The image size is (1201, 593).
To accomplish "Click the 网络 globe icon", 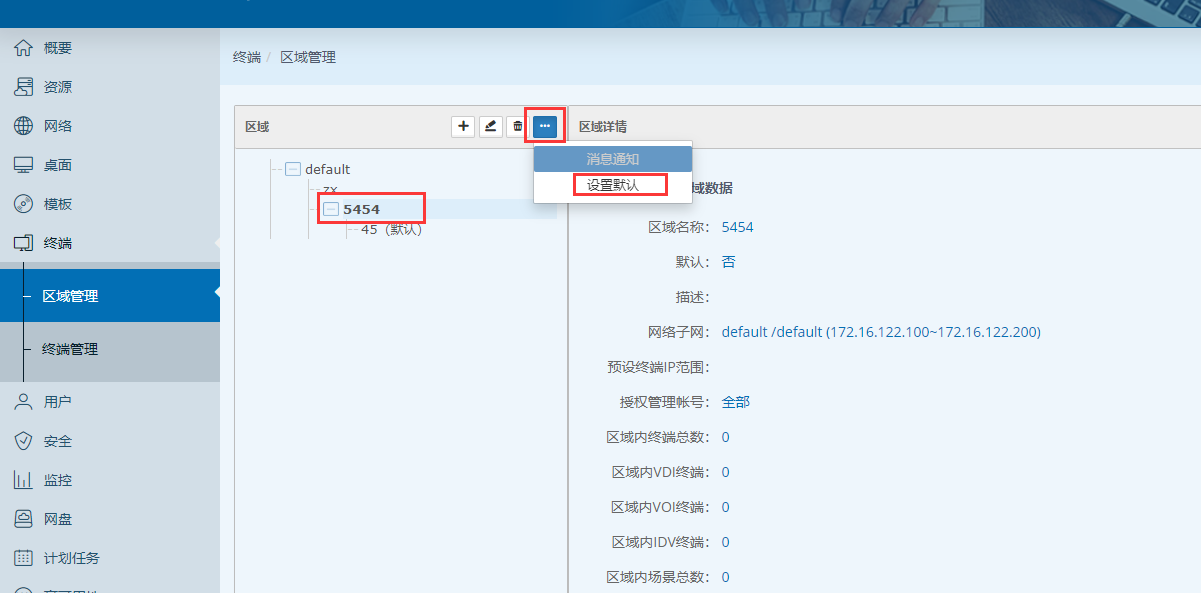I will 23,126.
